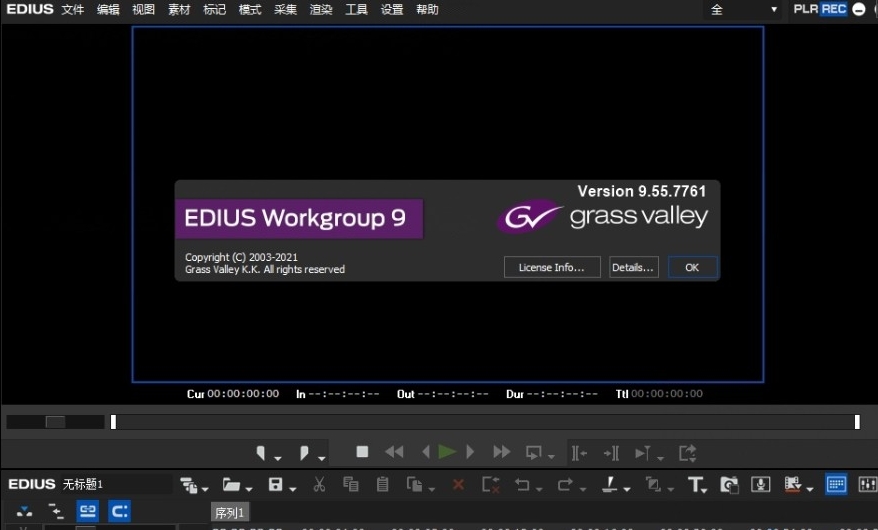
Task: Click the Export icon in the player
Action: click(x=688, y=453)
